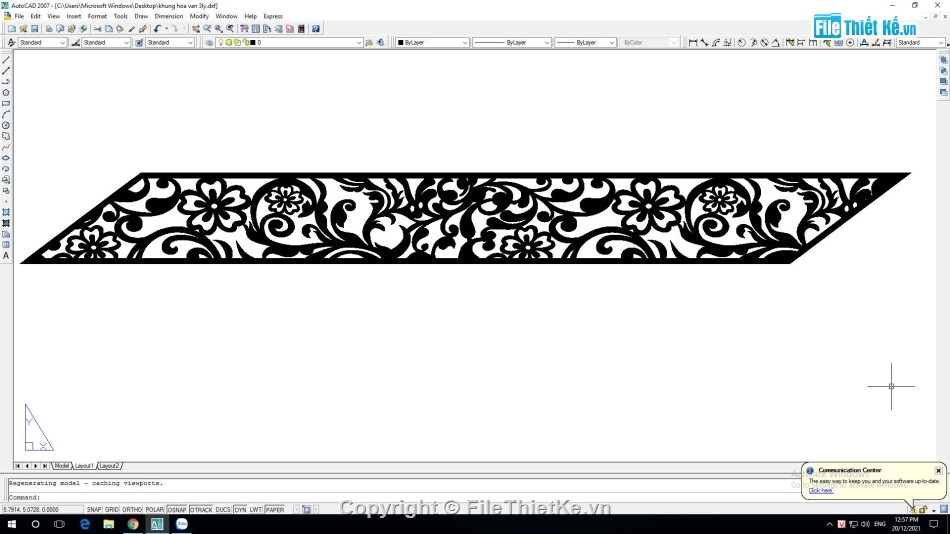Select the Line tool in the Draw toolbar
The image size is (950, 534).
(6, 60)
